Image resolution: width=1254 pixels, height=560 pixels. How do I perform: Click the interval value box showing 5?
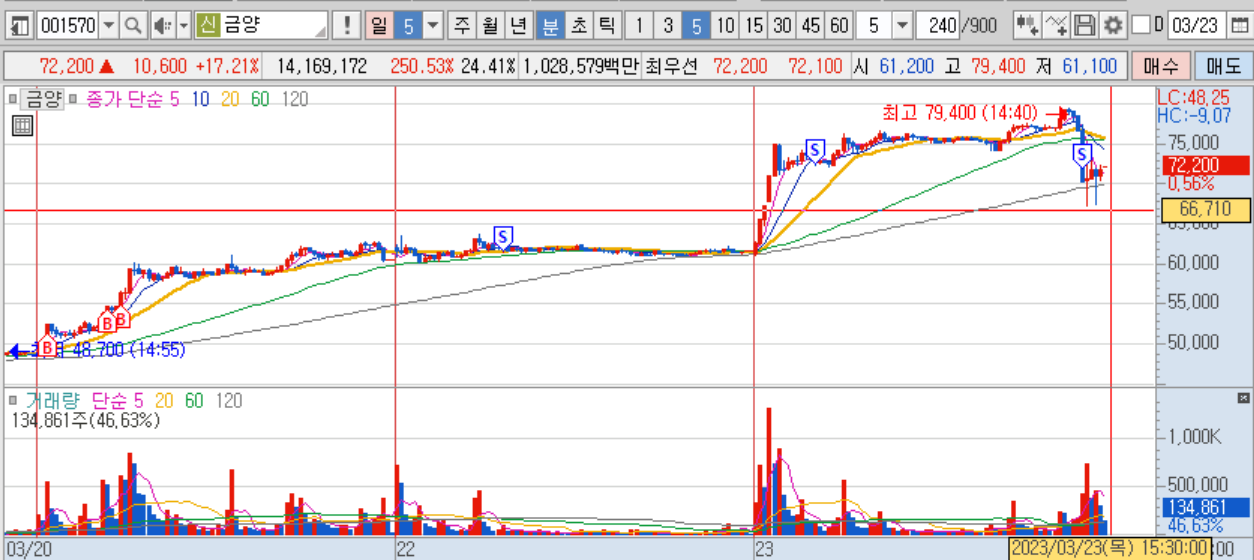click(874, 25)
